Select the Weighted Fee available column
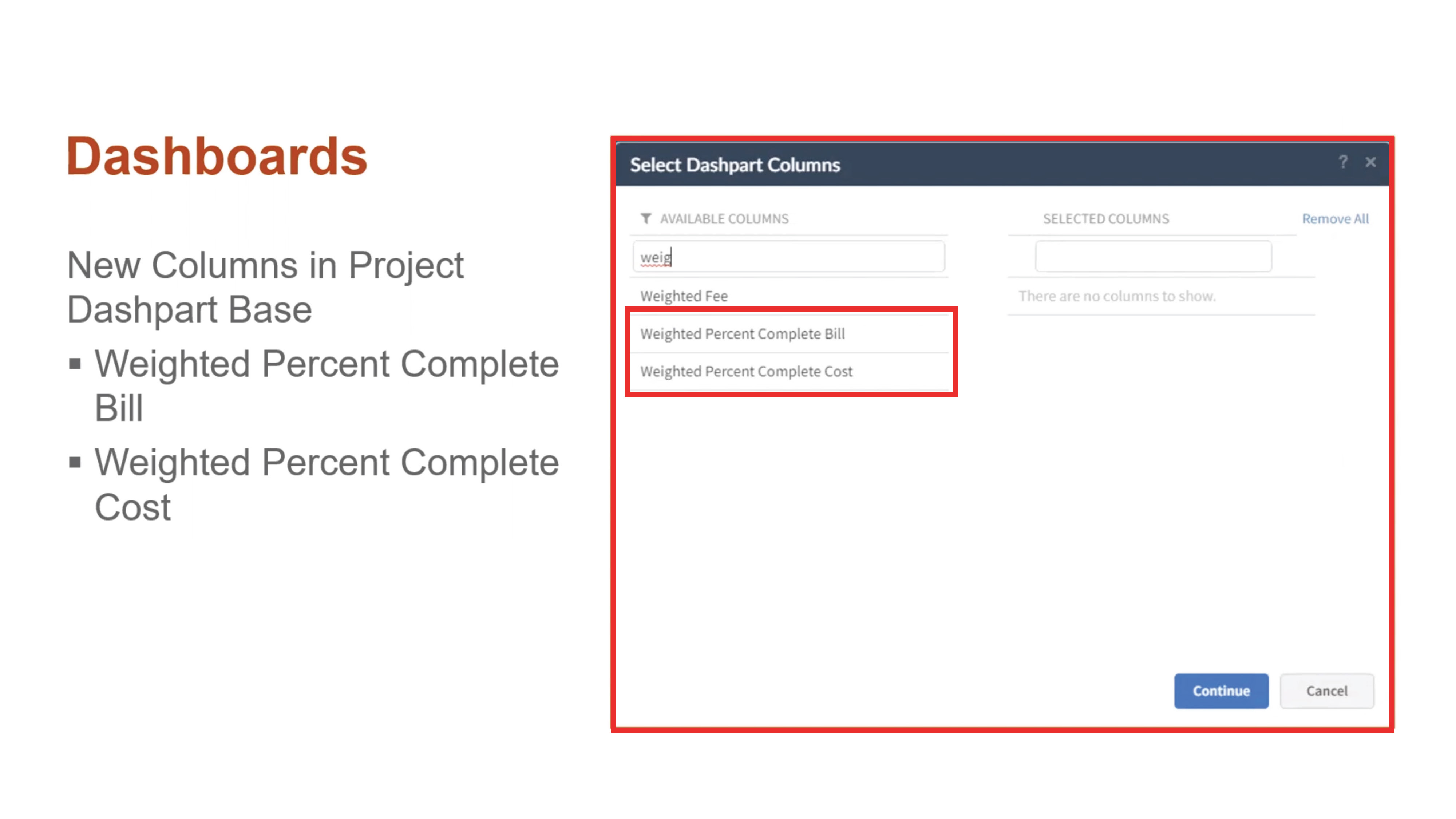Image resolution: width=1456 pixels, height=819 pixels. tap(682, 295)
